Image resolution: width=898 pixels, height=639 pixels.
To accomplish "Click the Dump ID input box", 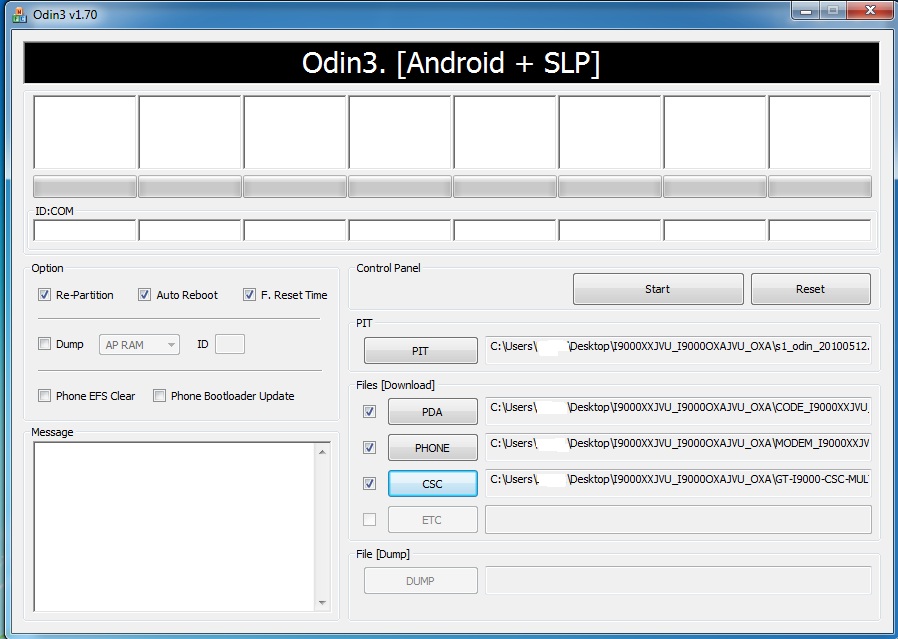I will tap(230, 344).
